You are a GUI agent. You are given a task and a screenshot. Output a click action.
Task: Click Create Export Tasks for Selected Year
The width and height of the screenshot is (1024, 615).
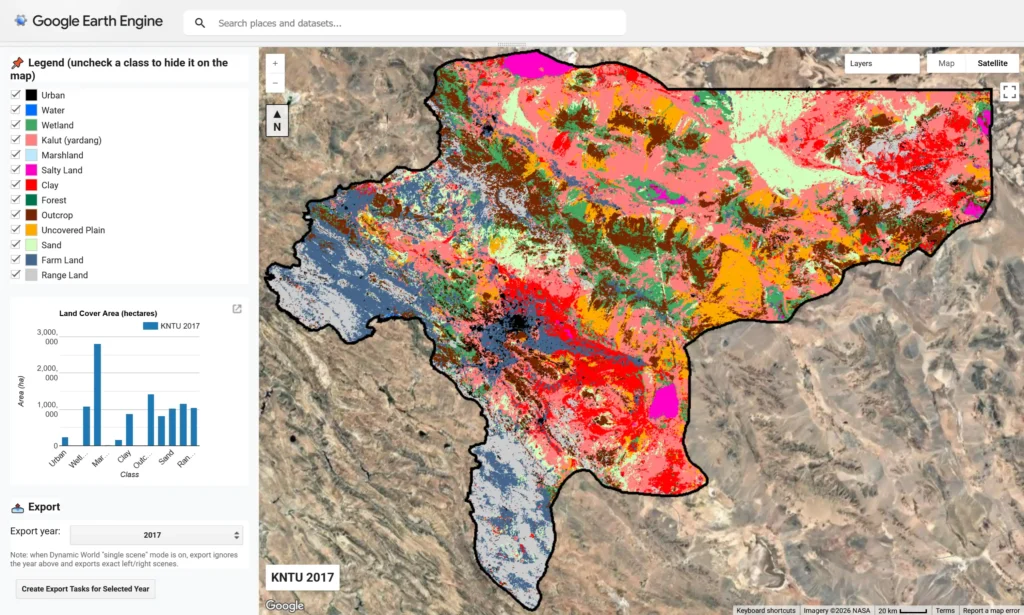point(86,589)
